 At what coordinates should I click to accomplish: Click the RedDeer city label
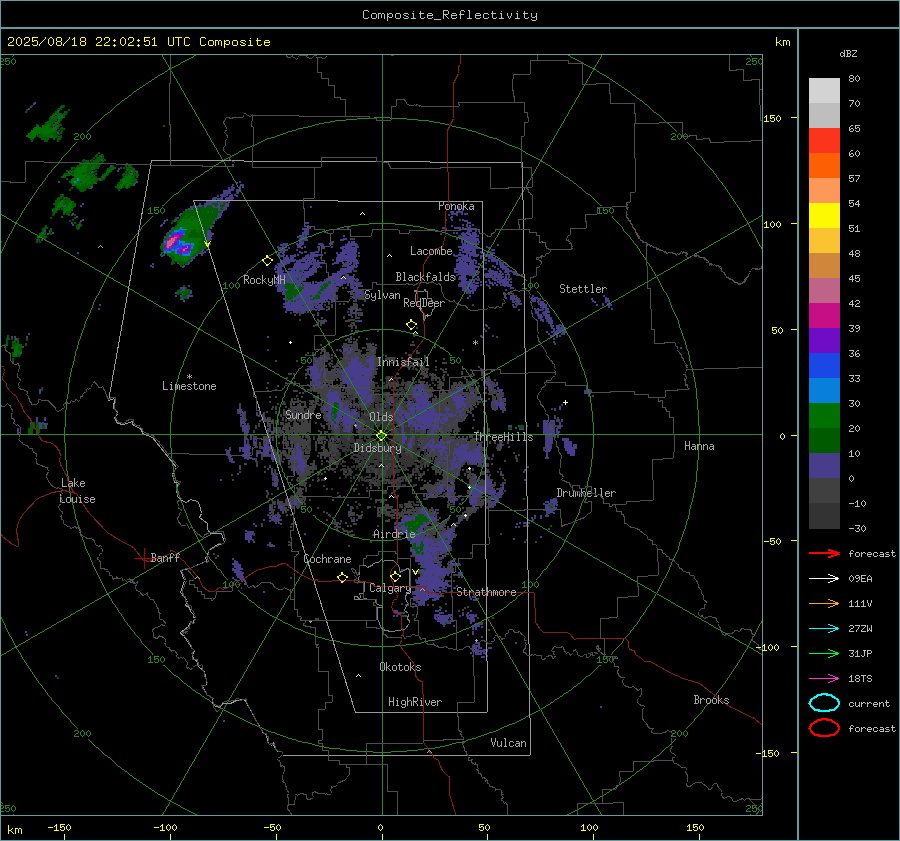coord(424,303)
